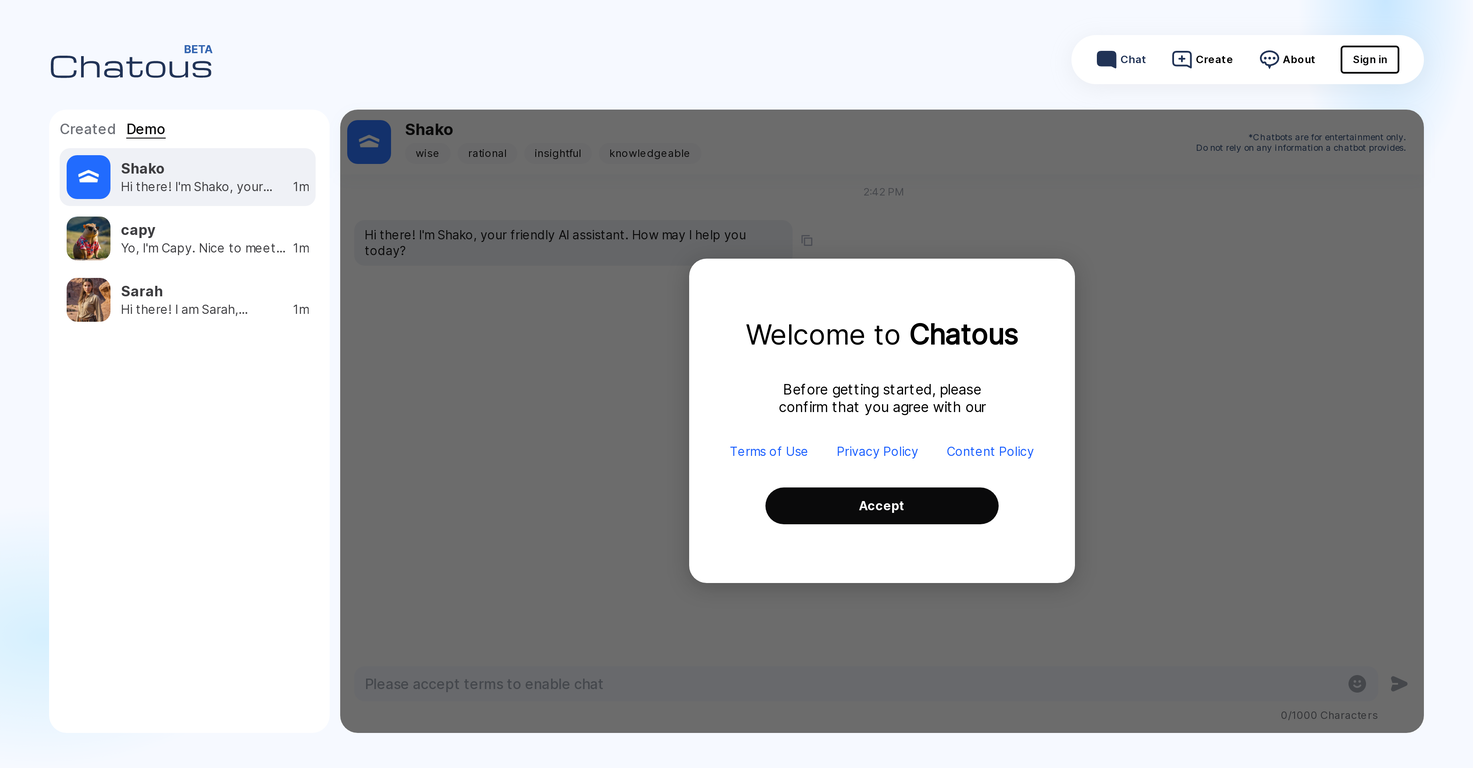The width and height of the screenshot is (1473, 768).
Task: Click the chat message input field
Action: (850, 684)
